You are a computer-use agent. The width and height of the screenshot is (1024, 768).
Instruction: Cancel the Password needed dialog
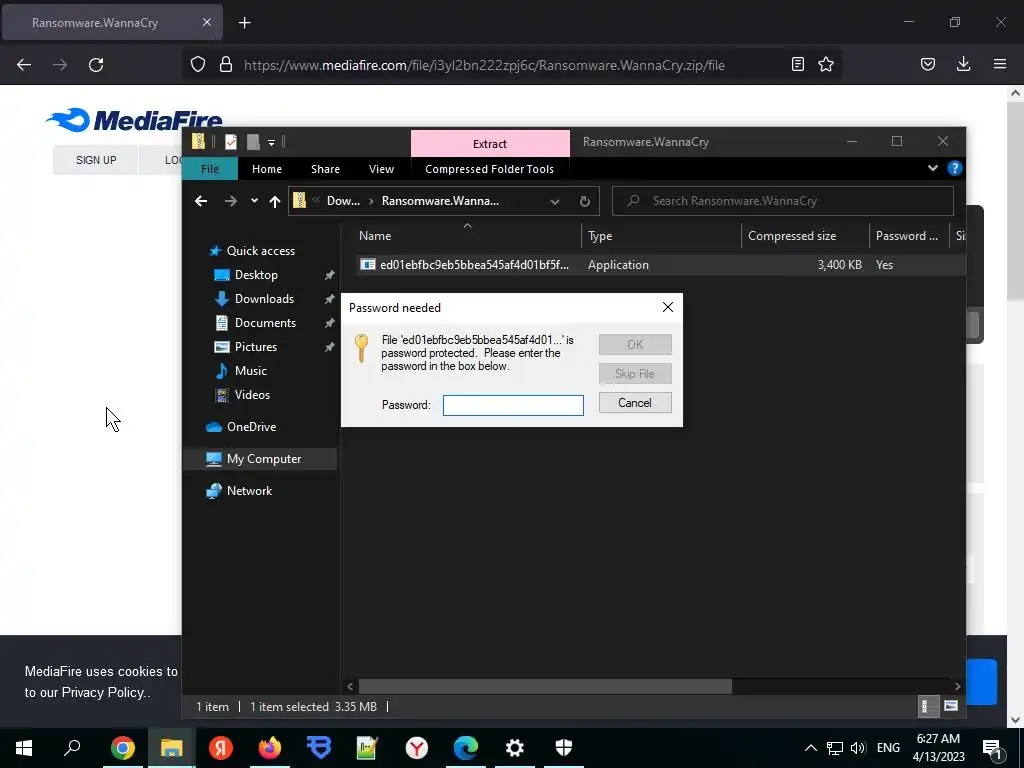click(635, 403)
